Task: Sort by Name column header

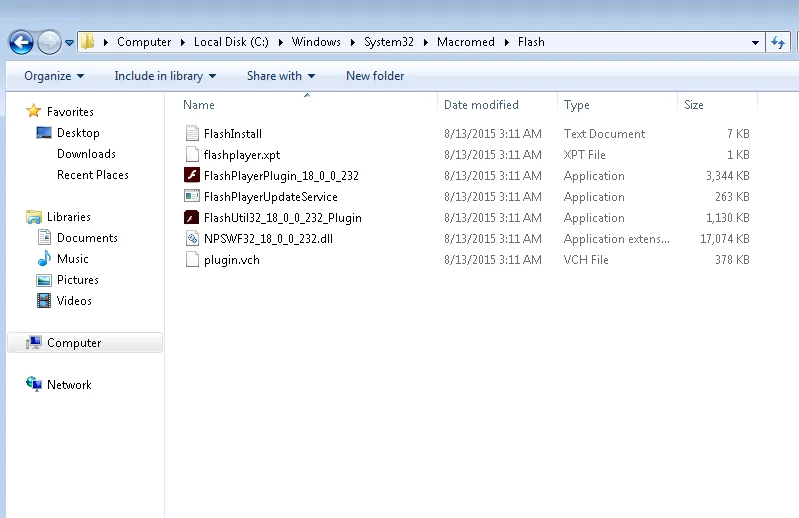Action: pos(199,105)
